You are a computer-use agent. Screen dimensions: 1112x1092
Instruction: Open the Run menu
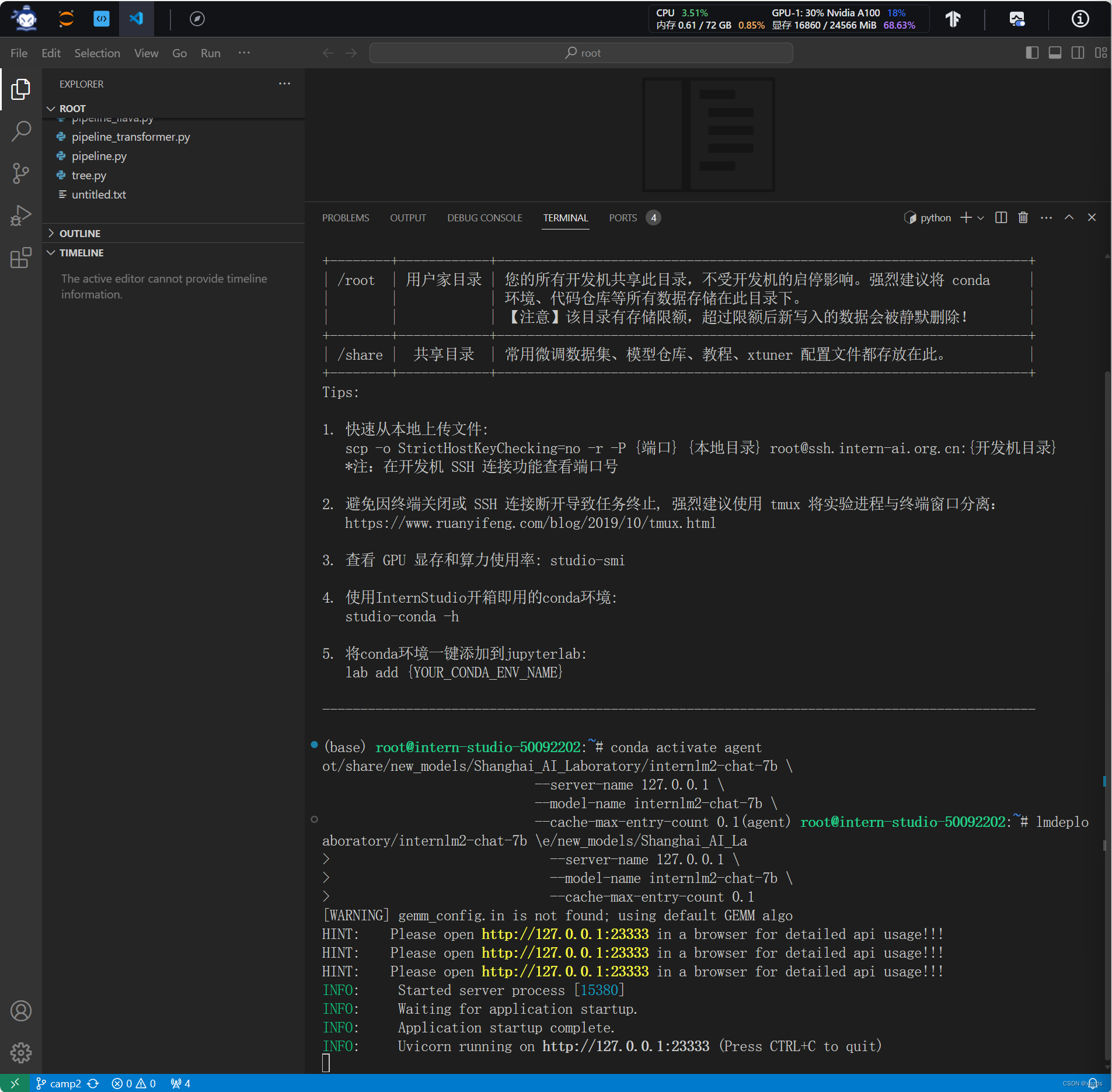click(x=210, y=53)
